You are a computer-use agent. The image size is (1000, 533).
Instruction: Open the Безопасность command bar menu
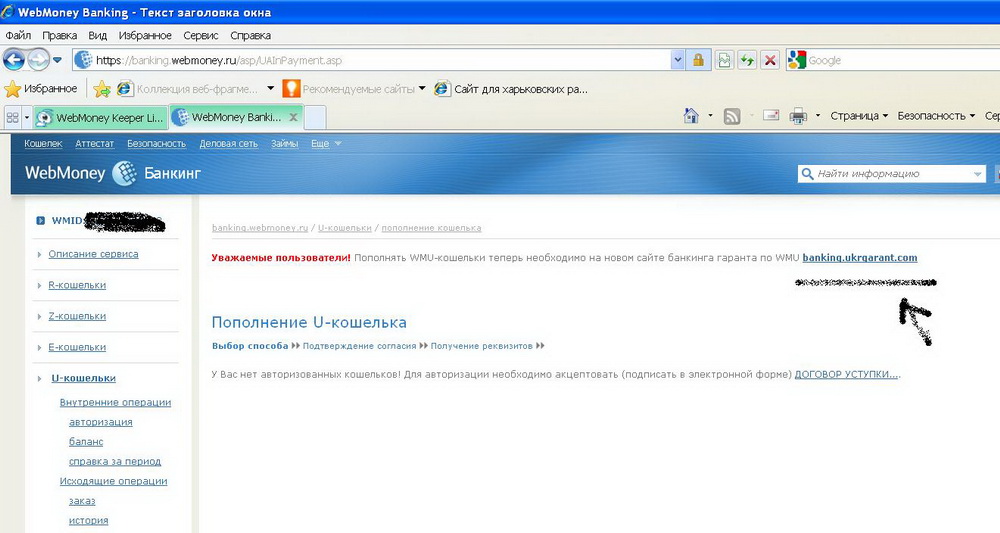936,116
